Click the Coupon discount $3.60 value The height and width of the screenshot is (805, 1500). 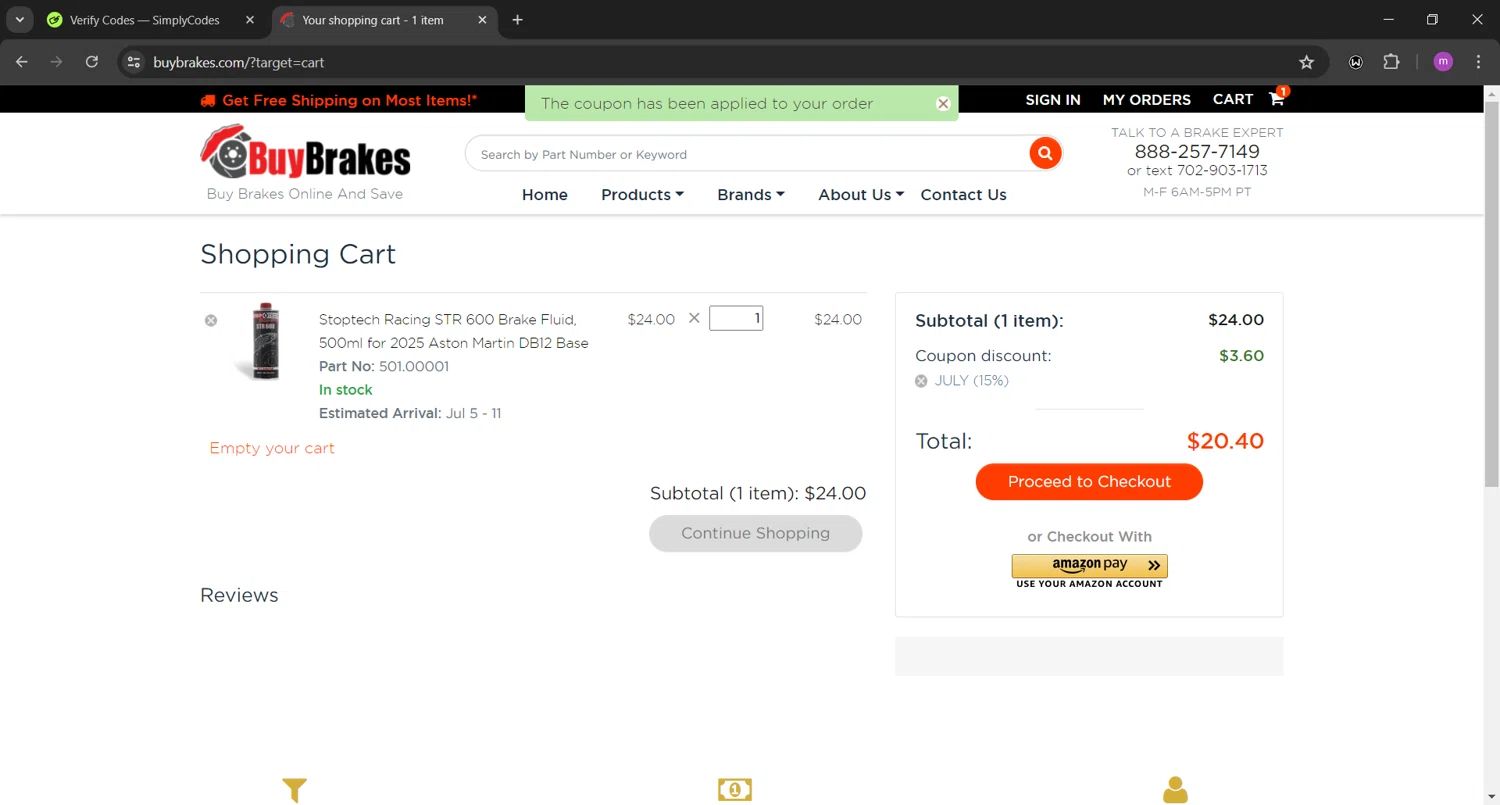(1241, 356)
